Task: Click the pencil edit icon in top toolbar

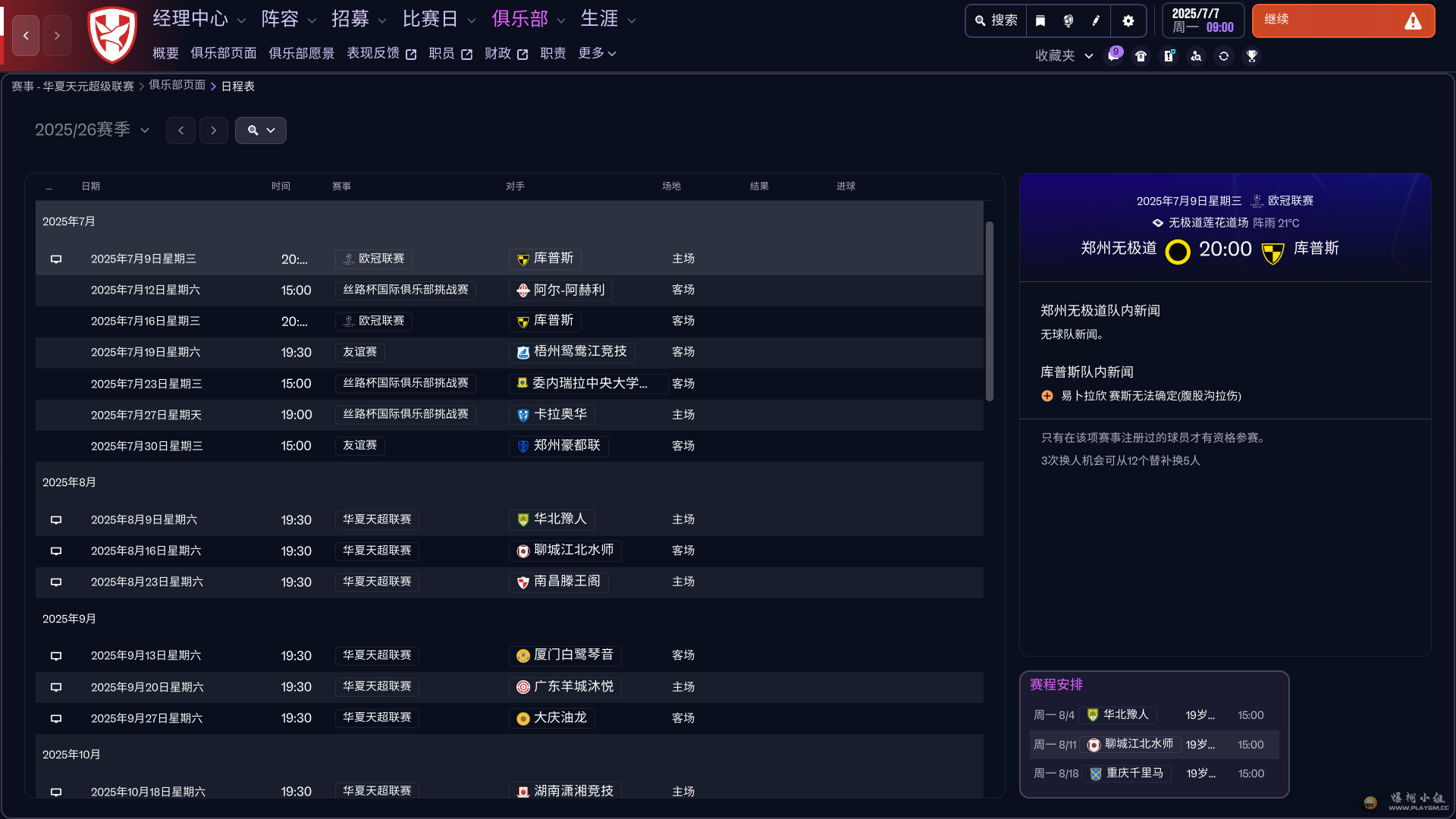Action: [x=1096, y=20]
